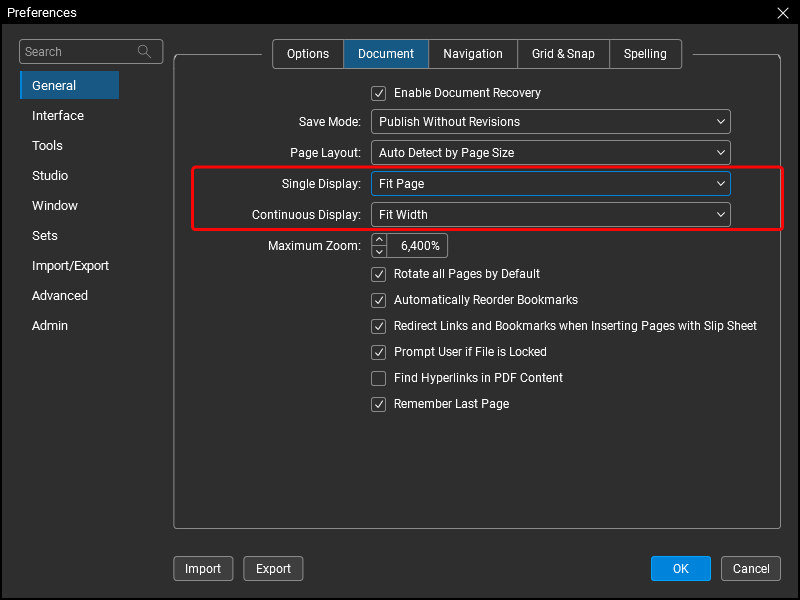Switch to the Spelling tab
Viewport: 800px width, 600px height.
(x=645, y=54)
